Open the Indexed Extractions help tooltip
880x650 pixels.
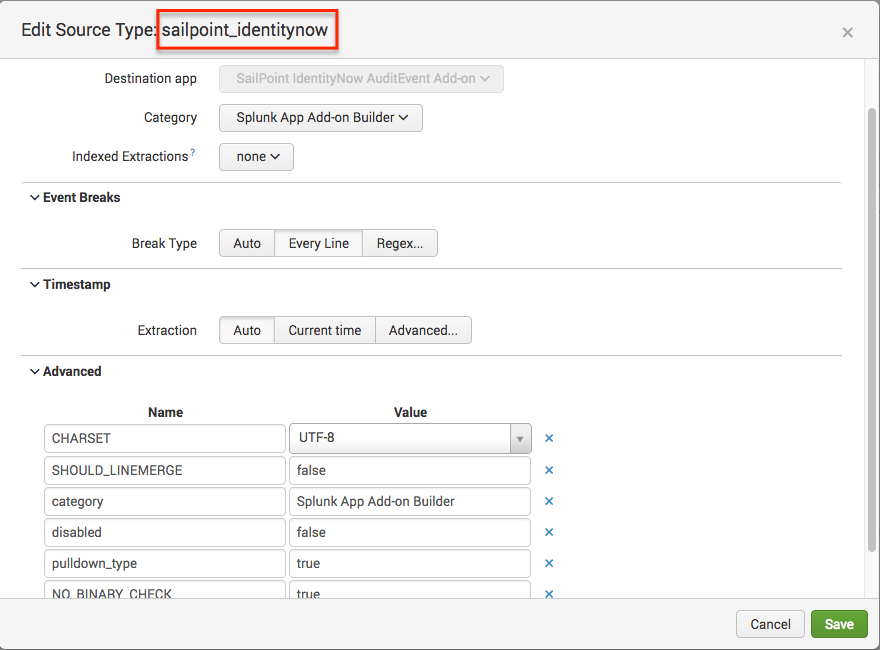[x=192, y=154]
